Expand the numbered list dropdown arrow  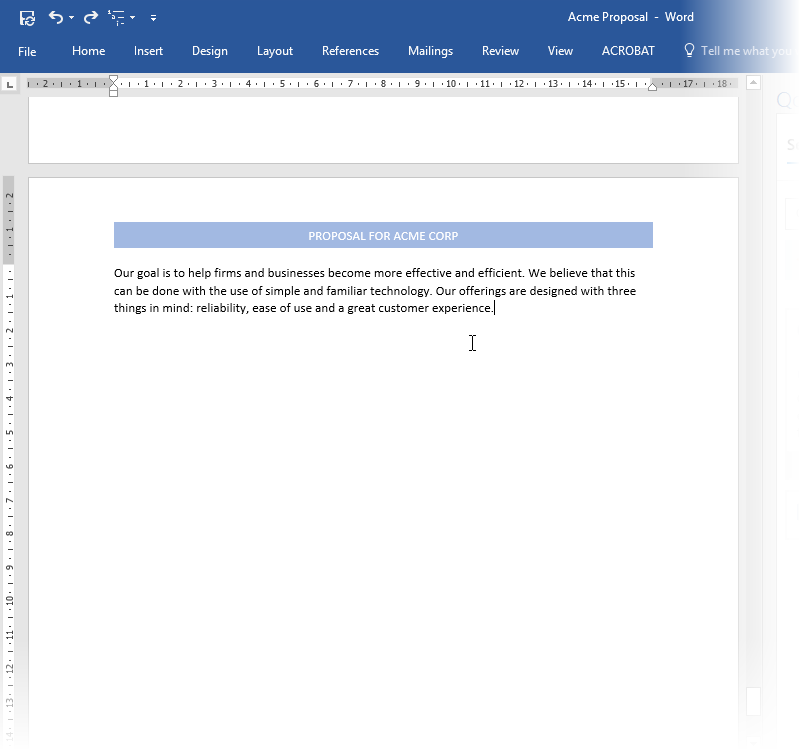pyautogui.click(x=133, y=17)
